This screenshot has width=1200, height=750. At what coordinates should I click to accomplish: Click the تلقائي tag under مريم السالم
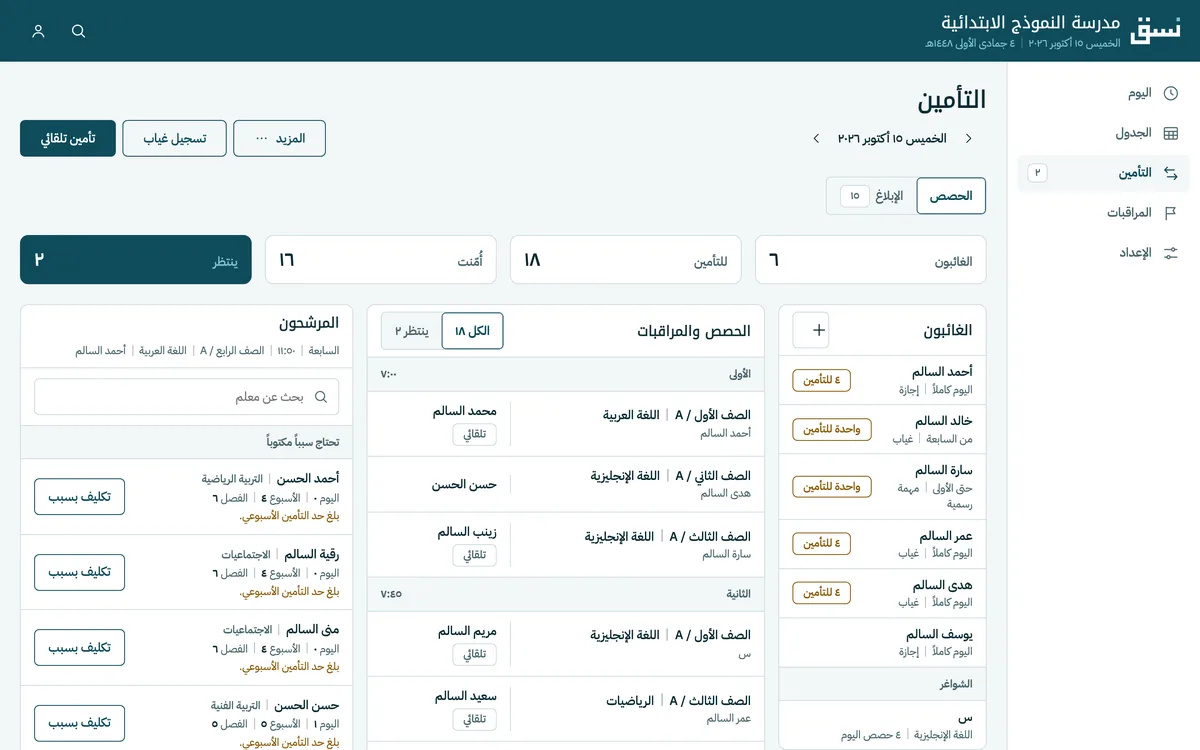point(475,655)
